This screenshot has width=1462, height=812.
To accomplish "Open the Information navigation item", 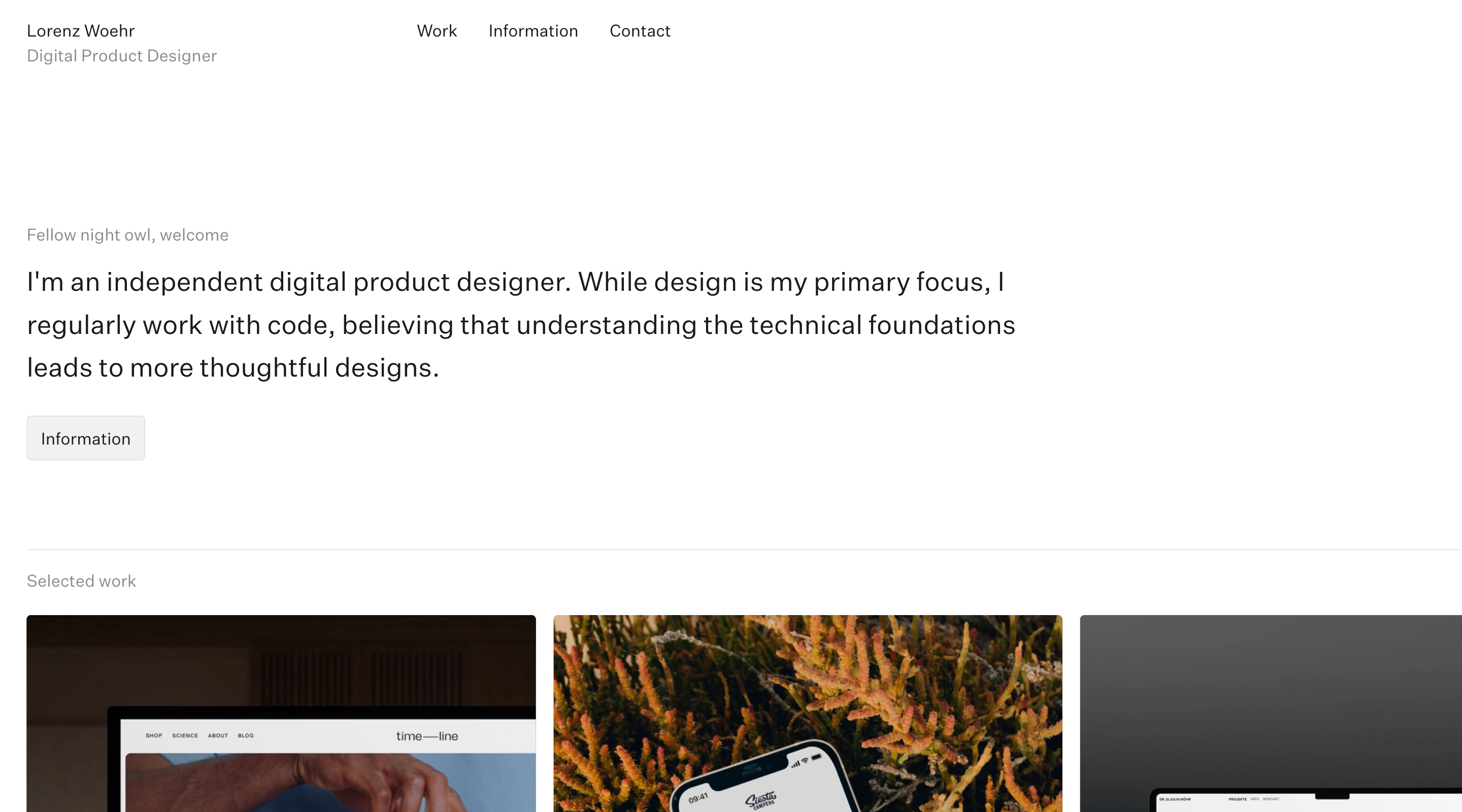I will [x=533, y=31].
